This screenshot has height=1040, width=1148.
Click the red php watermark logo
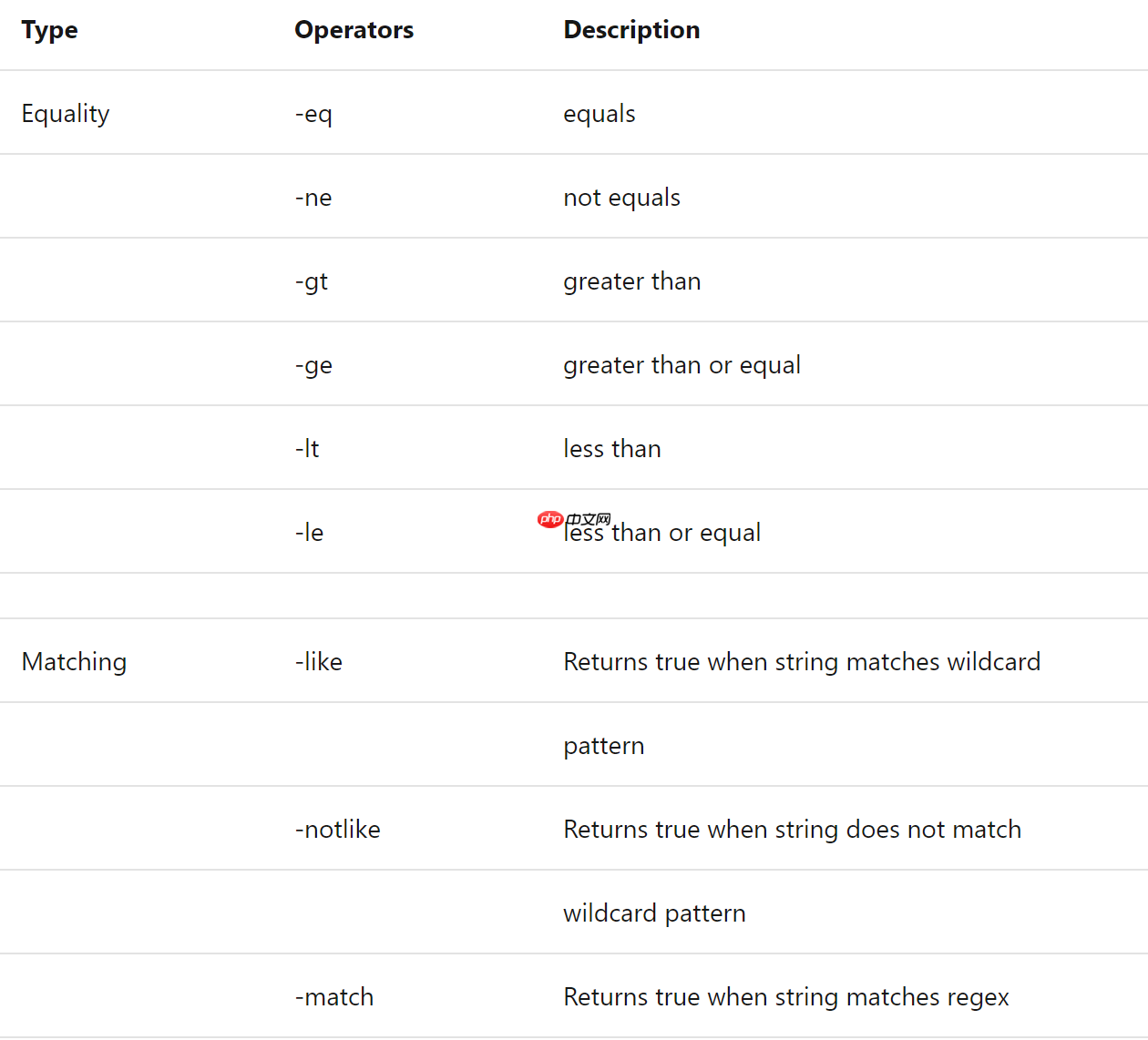[x=550, y=519]
